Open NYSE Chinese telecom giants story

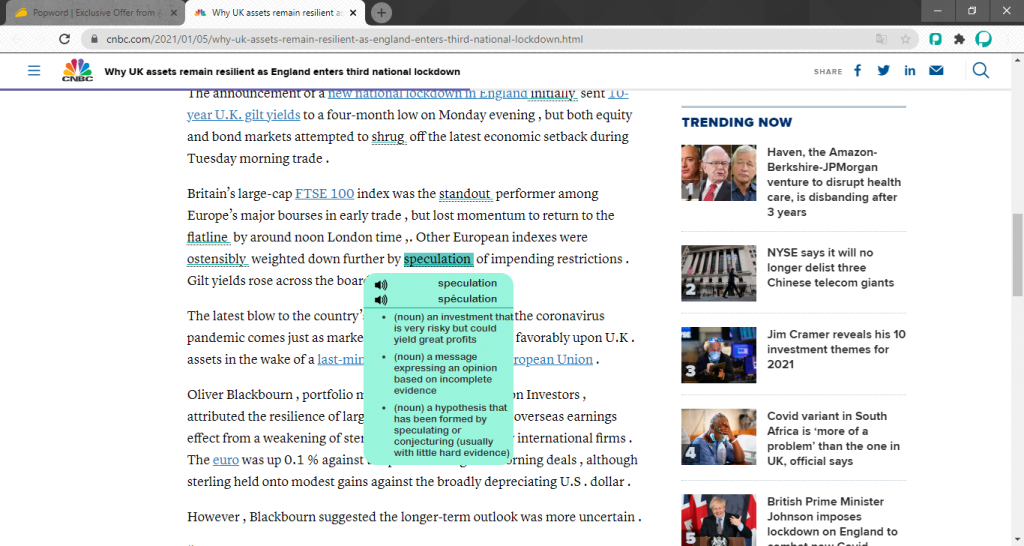pos(830,268)
